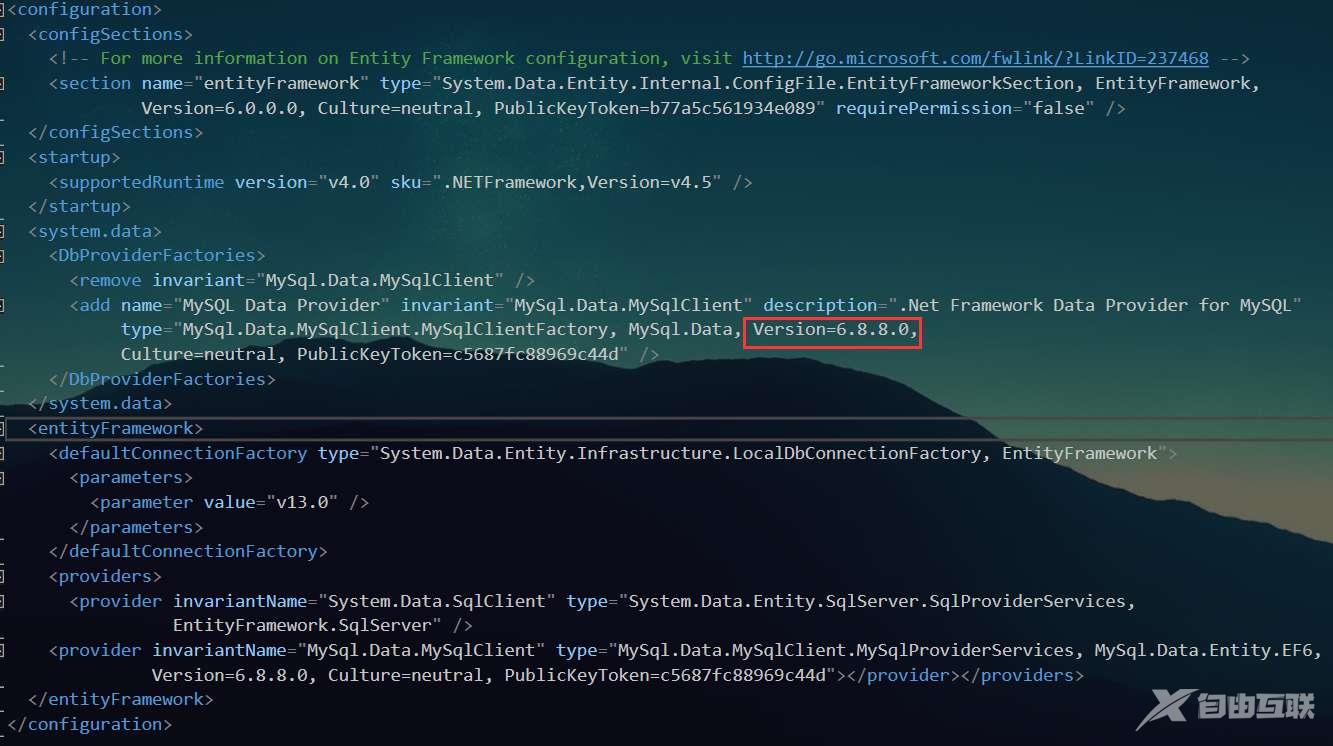Click the opening <DbProviderFactories> tag
The image size is (1333, 746).
point(157,256)
